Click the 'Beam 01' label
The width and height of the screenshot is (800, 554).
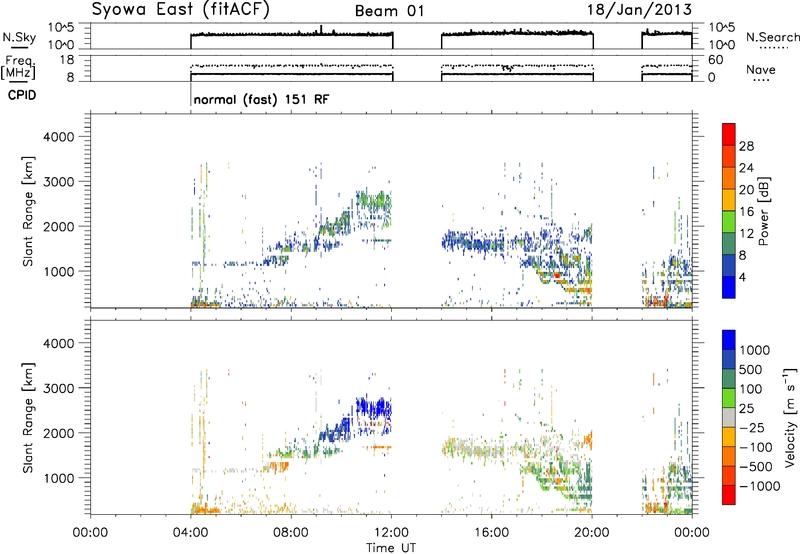tap(389, 11)
